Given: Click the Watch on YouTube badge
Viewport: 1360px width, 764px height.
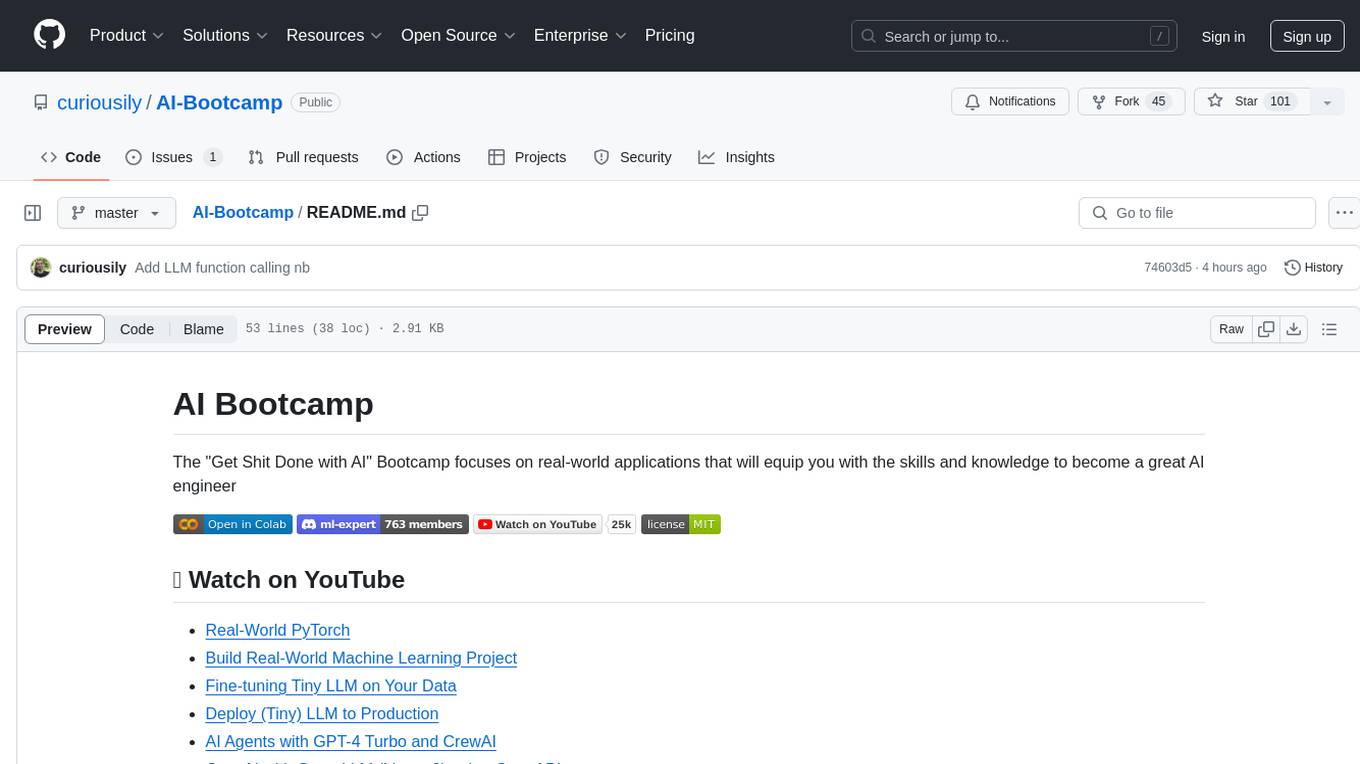Looking at the screenshot, I should point(537,524).
